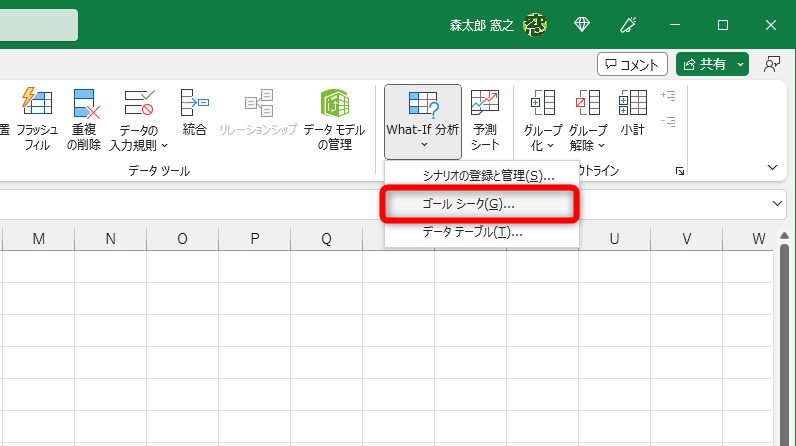The height and width of the screenshot is (446, 796).
Task: Expand the 共有 dropdown arrow
Action: pos(741,64)
